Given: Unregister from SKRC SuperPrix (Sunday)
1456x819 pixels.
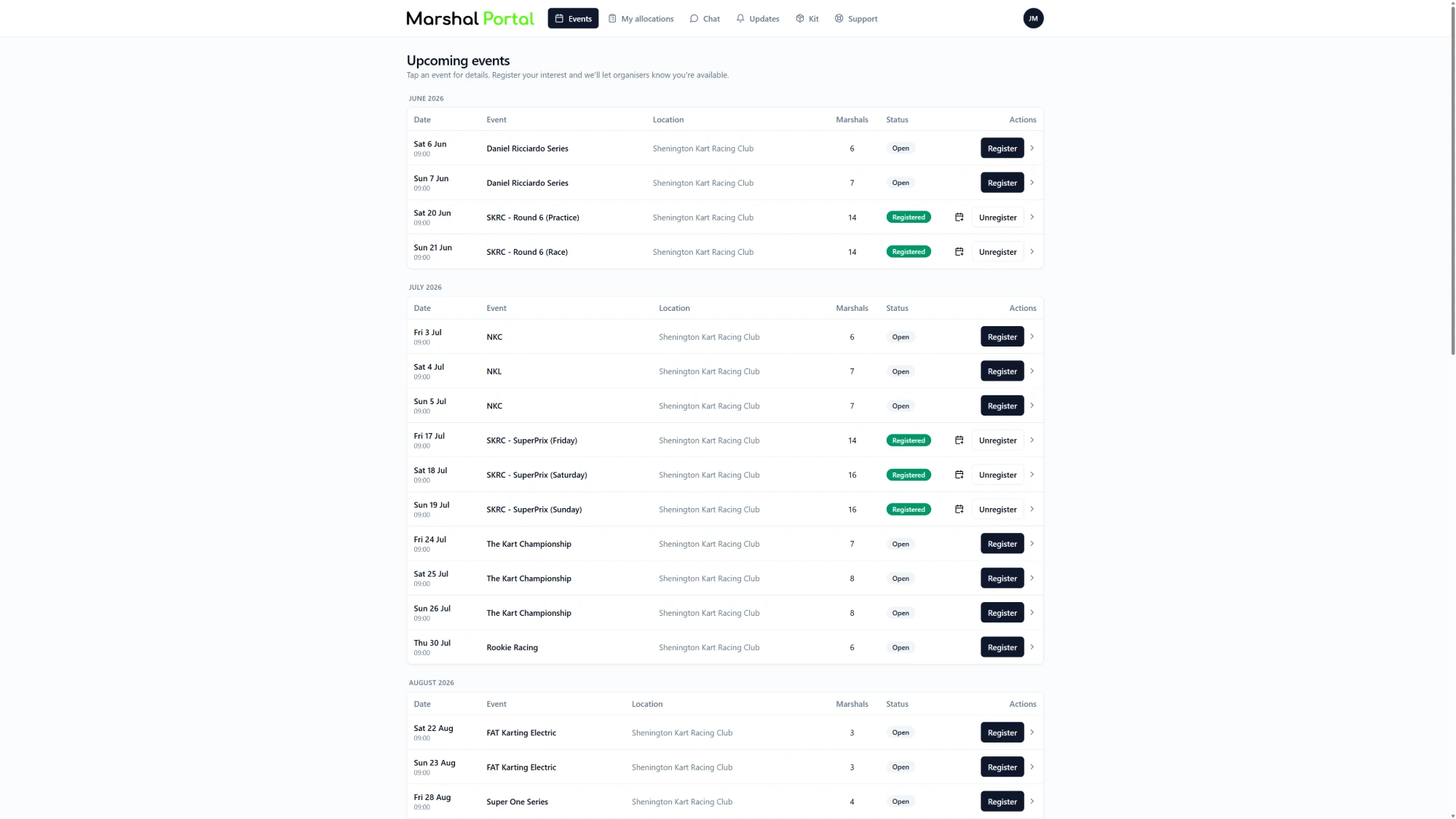Looking at the screenshot, I should 997,510.
